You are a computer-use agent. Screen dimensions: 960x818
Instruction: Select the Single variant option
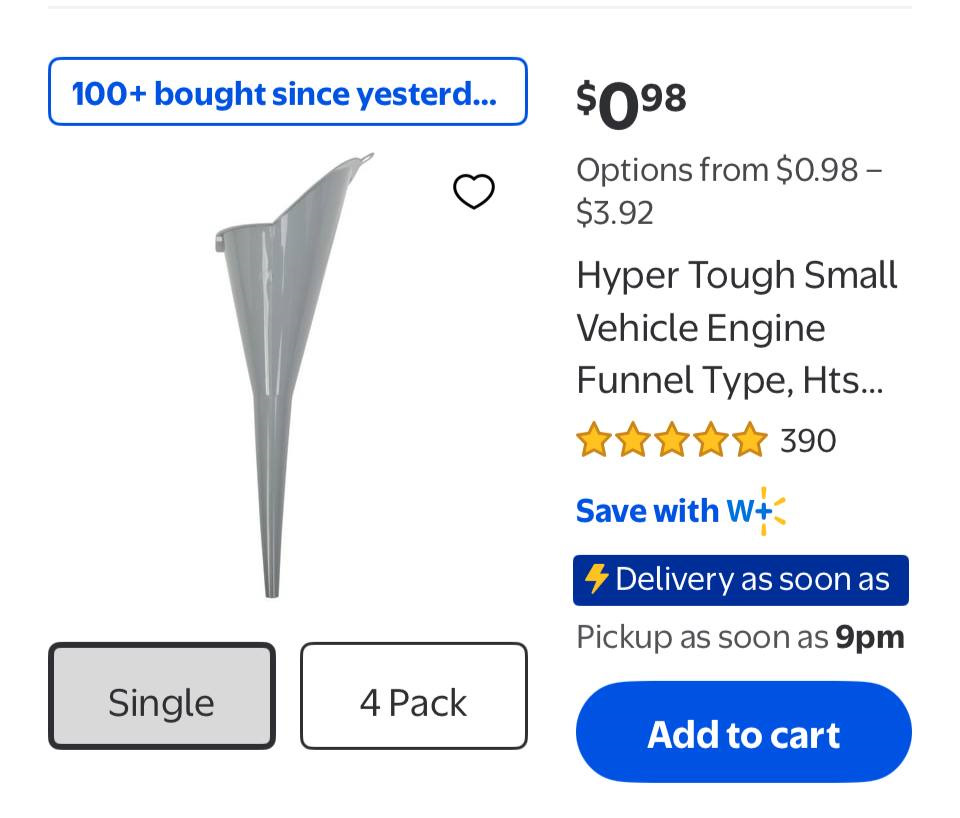[161, 696]
